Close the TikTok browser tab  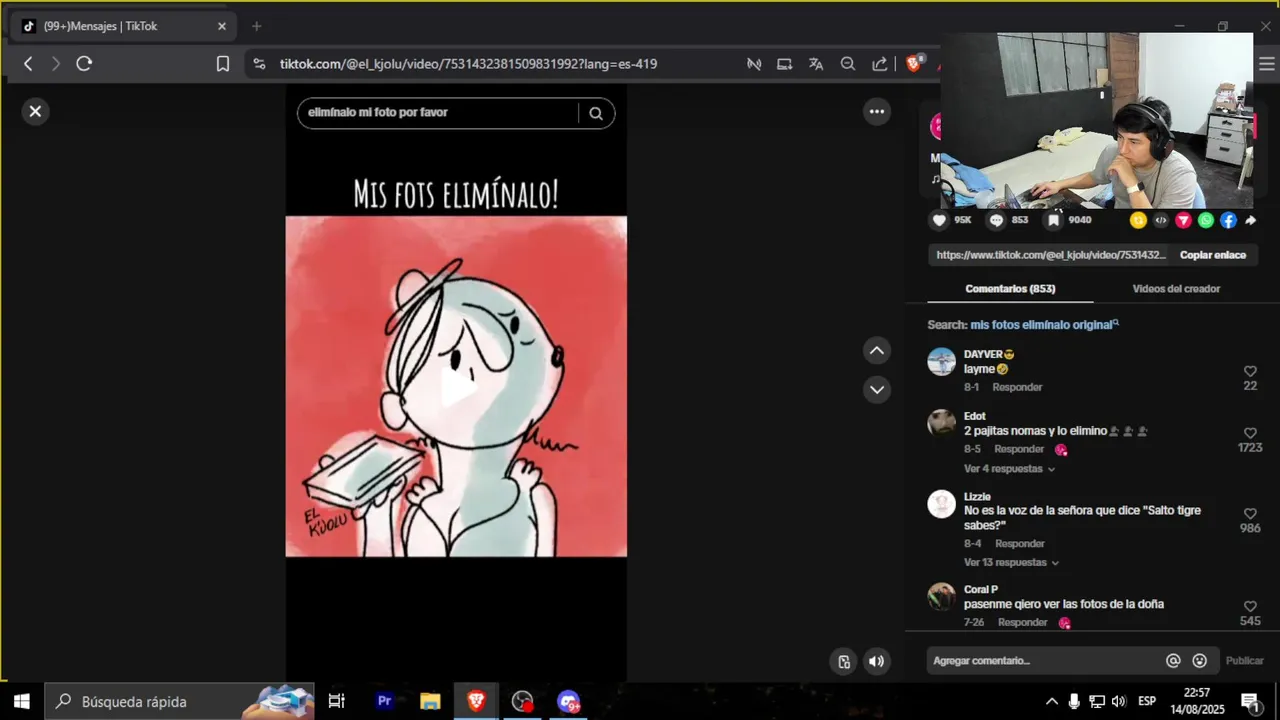[x=222, y=26]
